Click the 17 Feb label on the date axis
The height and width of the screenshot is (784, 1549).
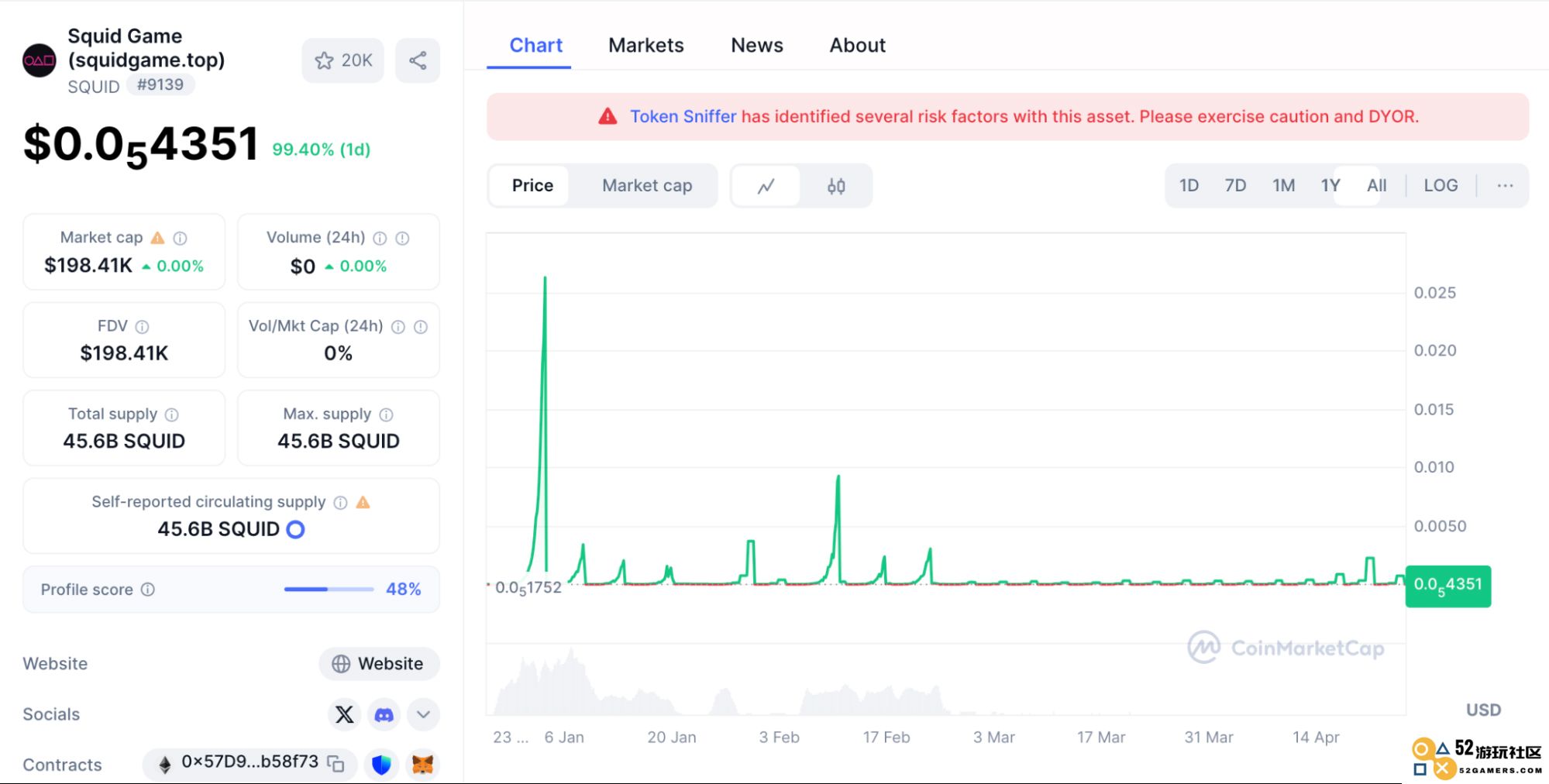point(886,738)
